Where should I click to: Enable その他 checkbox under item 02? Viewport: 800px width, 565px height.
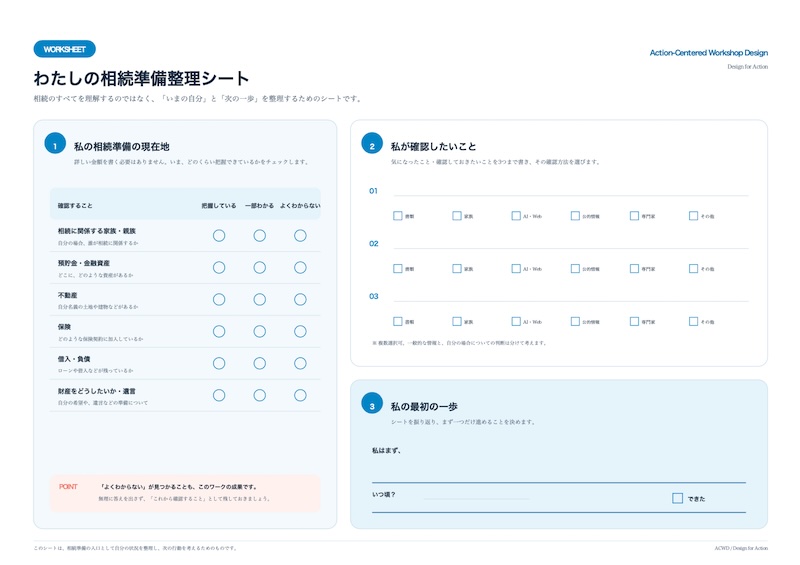(x=693, y=268)
